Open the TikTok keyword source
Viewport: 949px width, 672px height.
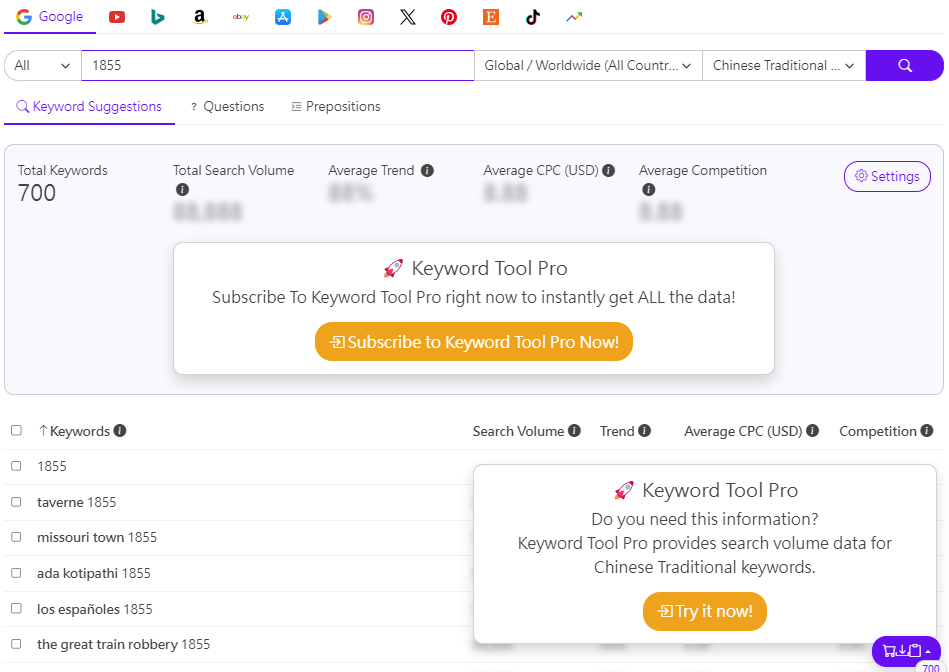(x=533, y=17)
